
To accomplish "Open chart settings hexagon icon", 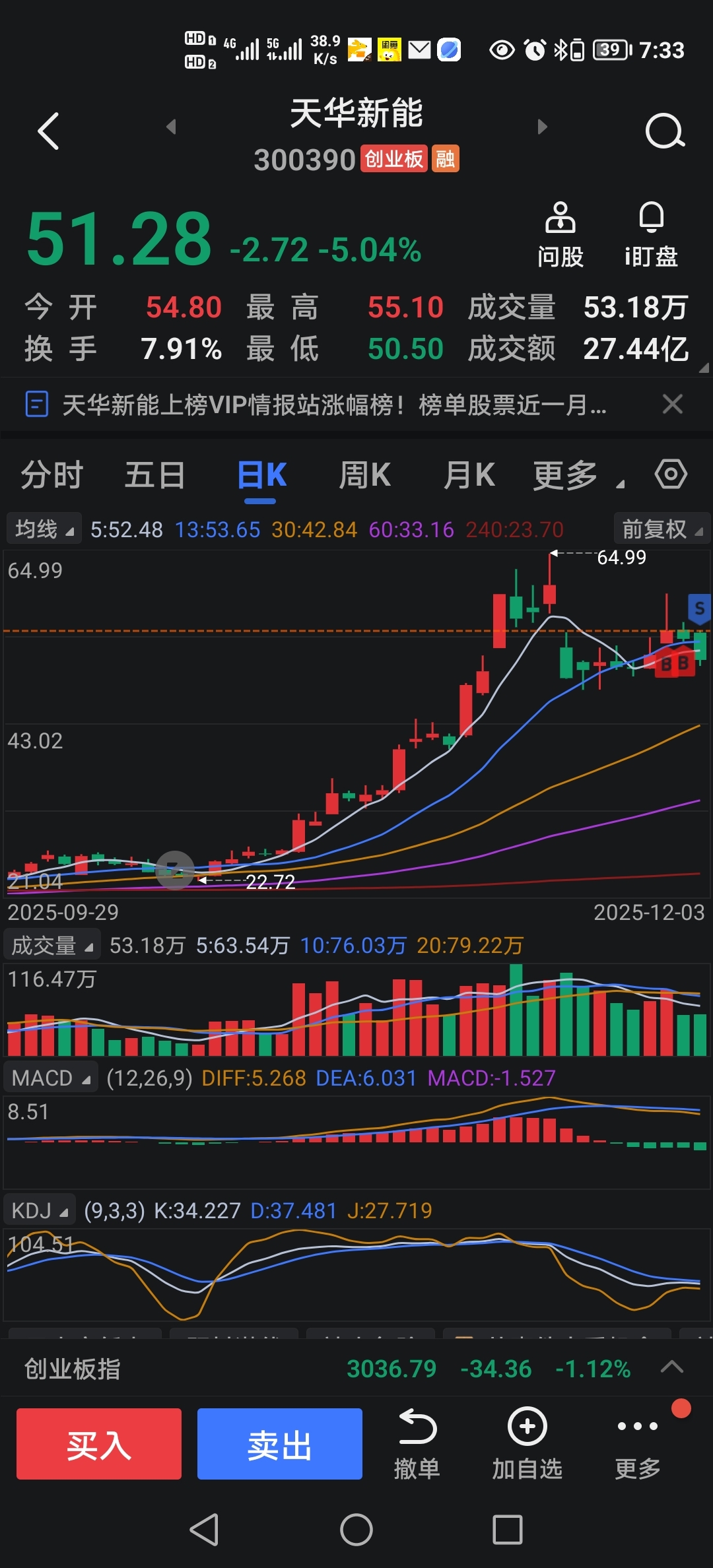I will click(671, 474).
